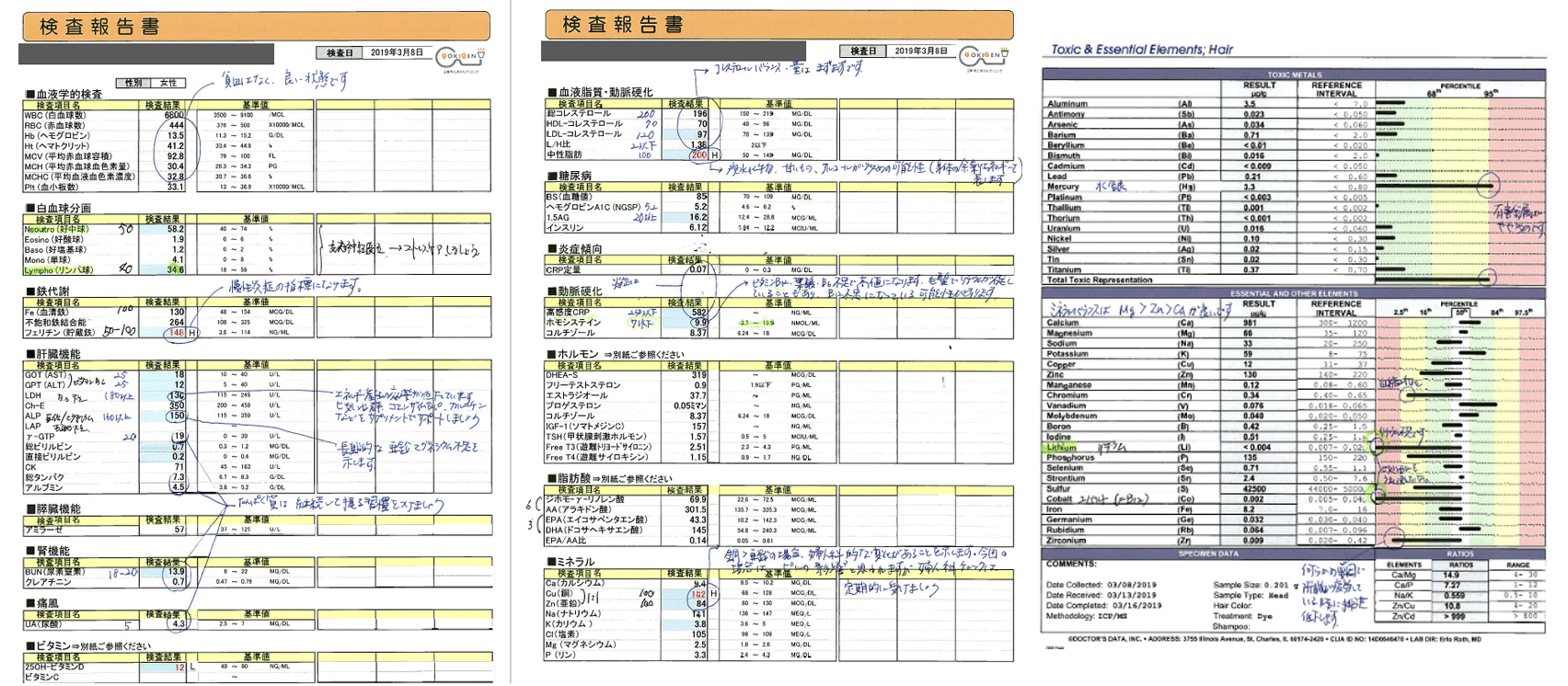1568x686 pixels.
Task: Click the WBC (白血球数) row label
Action: tap(55, 115)
